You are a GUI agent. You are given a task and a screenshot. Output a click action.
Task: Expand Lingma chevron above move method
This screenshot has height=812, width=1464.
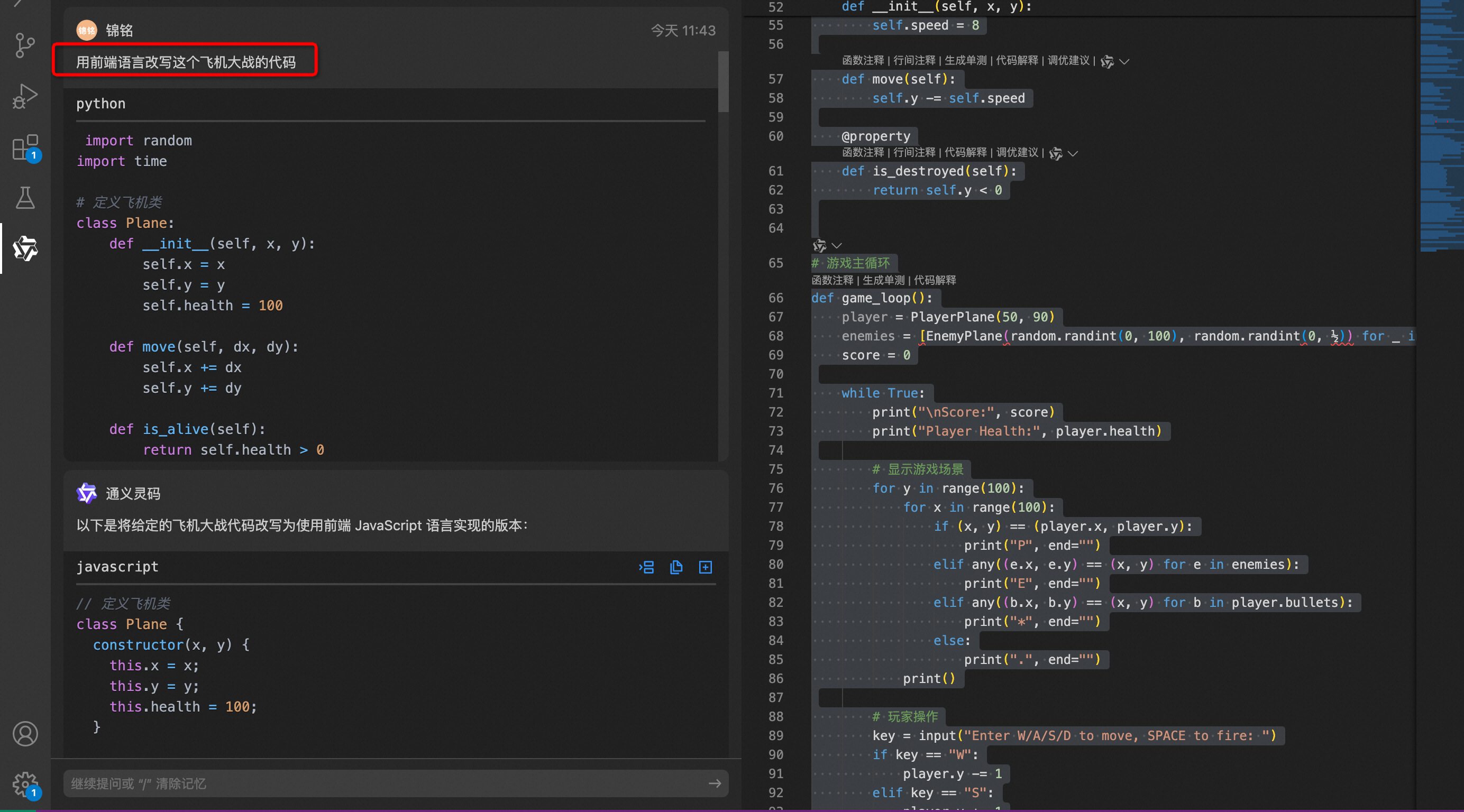point(1123,61)
